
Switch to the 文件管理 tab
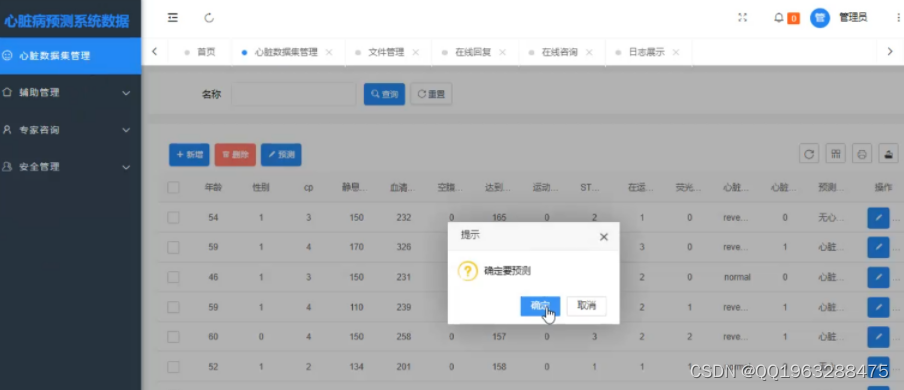point(386,52)
